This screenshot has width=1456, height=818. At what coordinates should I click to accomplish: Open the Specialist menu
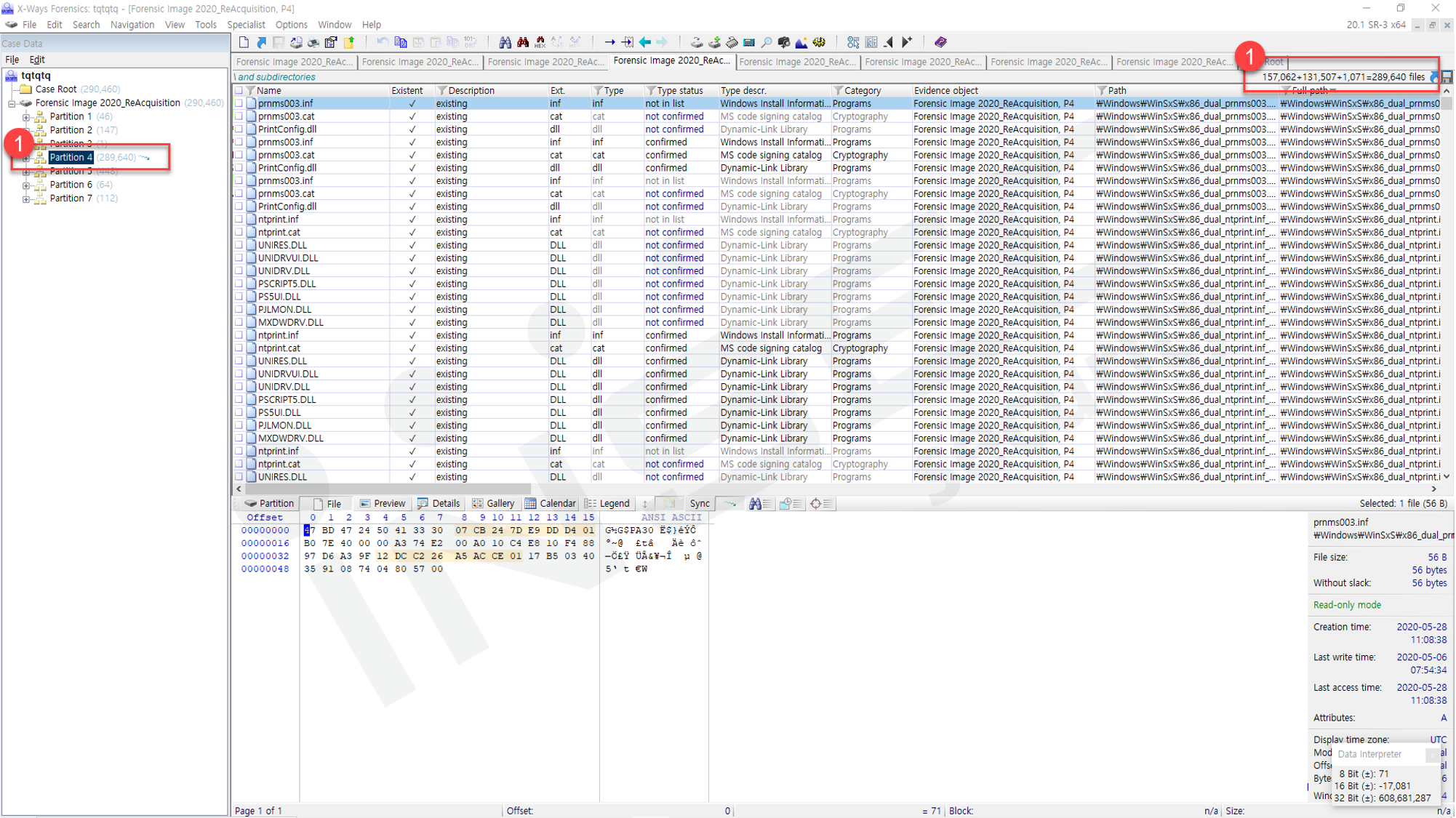[x=246, y=25]
